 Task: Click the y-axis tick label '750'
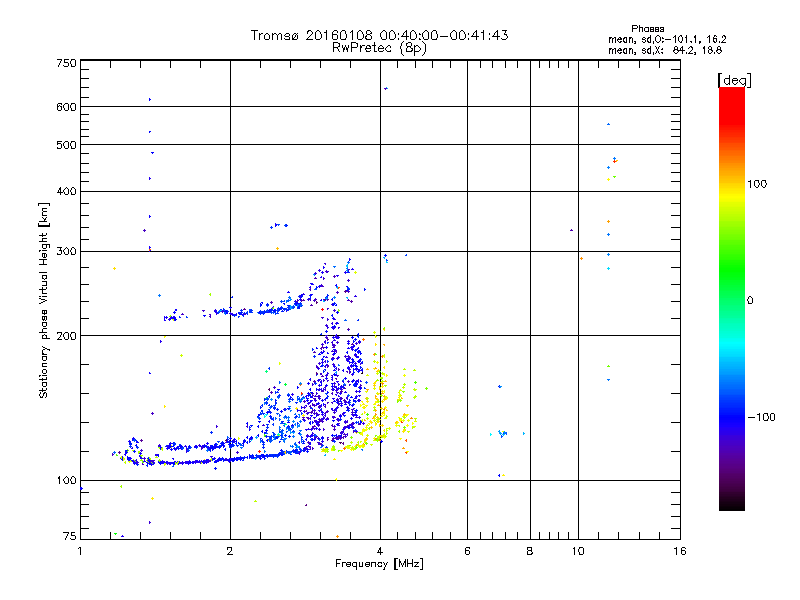pos(67,63)
